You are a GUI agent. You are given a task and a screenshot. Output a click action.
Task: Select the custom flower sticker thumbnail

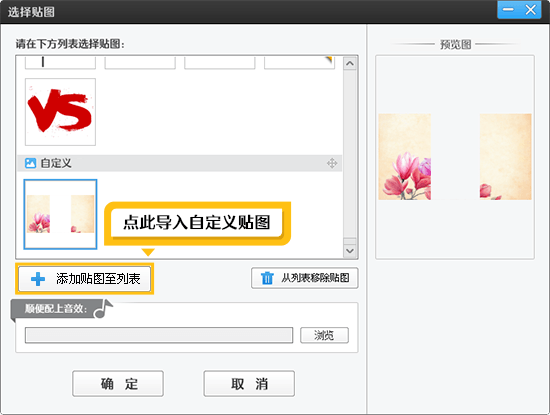click(60, 214)
